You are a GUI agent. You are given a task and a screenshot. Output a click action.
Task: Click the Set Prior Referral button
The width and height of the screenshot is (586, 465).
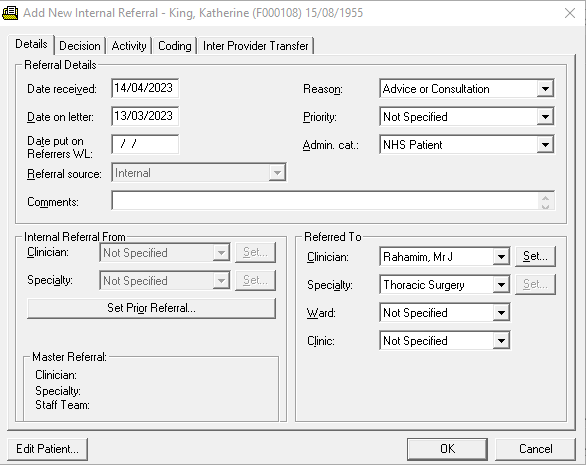click(151, 308)
